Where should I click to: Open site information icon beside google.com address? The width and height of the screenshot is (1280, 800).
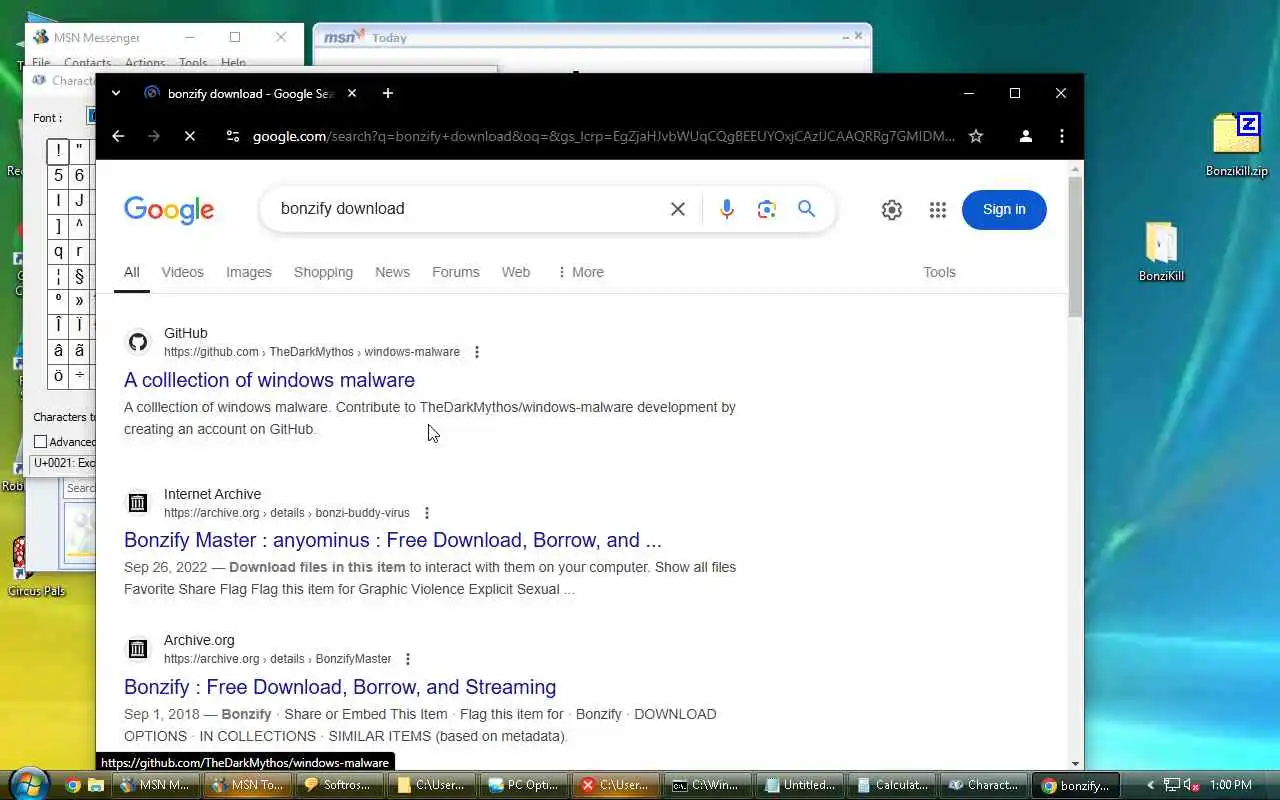(232, 136)
